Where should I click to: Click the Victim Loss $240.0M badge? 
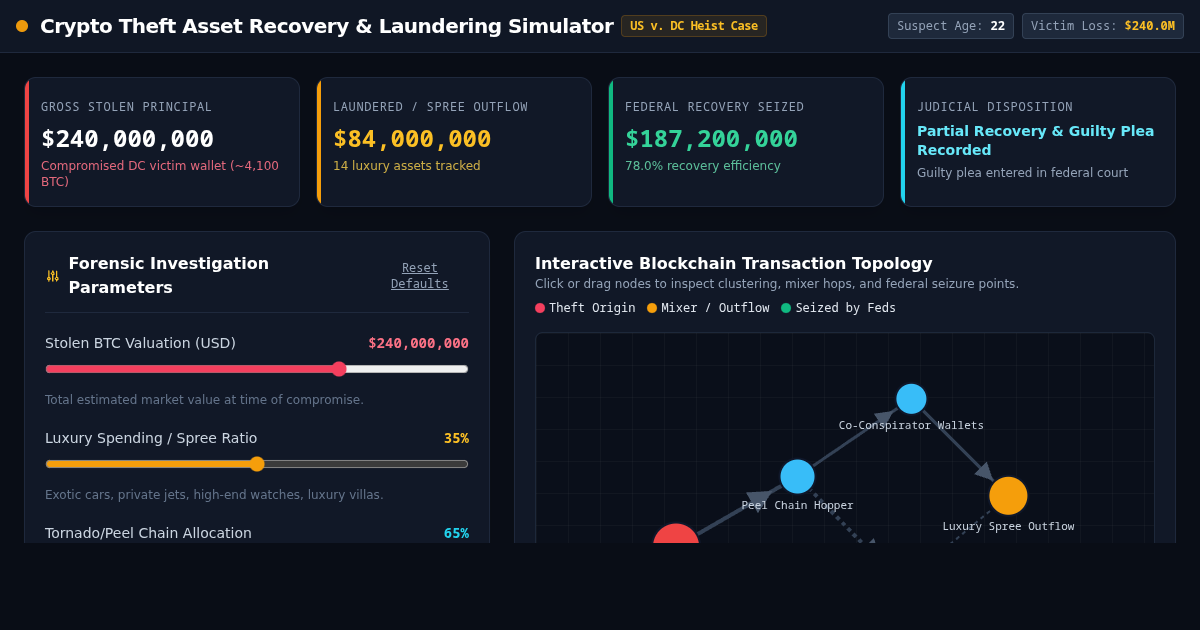1103,26
